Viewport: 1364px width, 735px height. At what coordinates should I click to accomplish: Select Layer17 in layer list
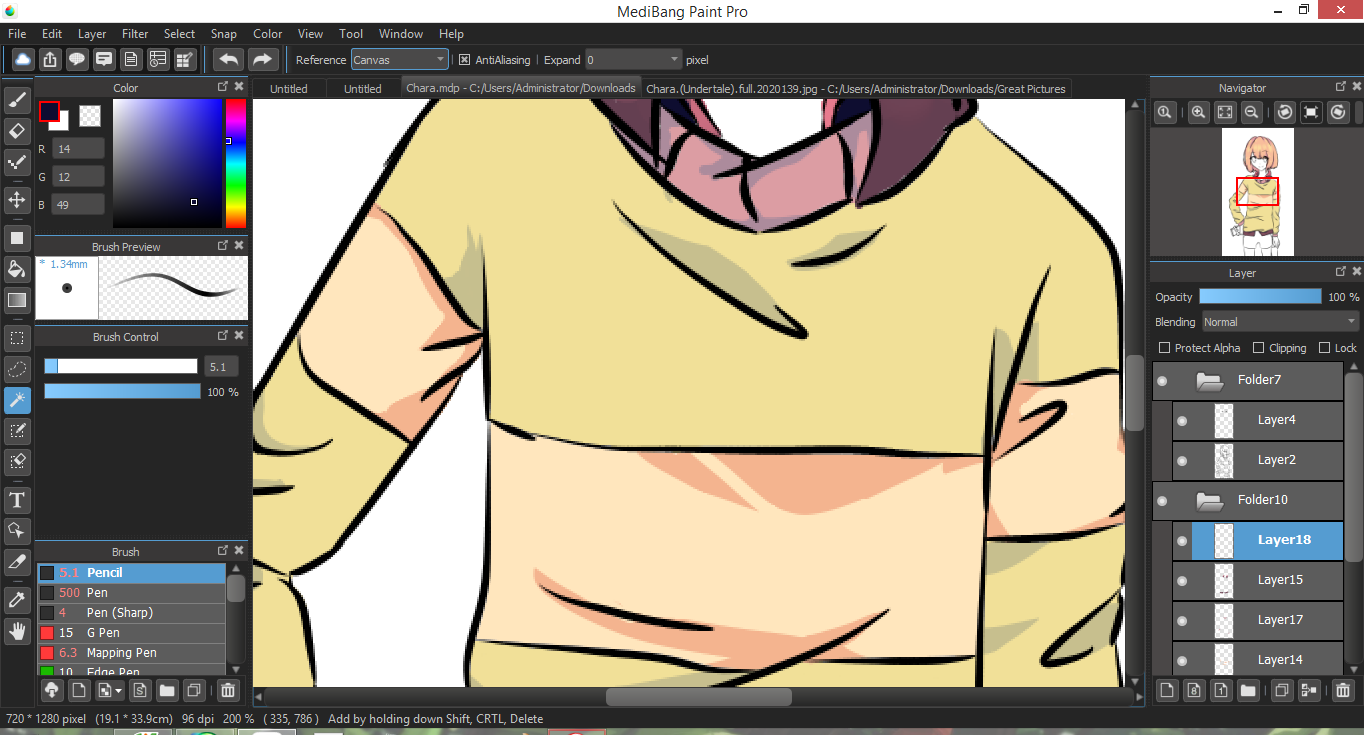(x=1258, y=620)
